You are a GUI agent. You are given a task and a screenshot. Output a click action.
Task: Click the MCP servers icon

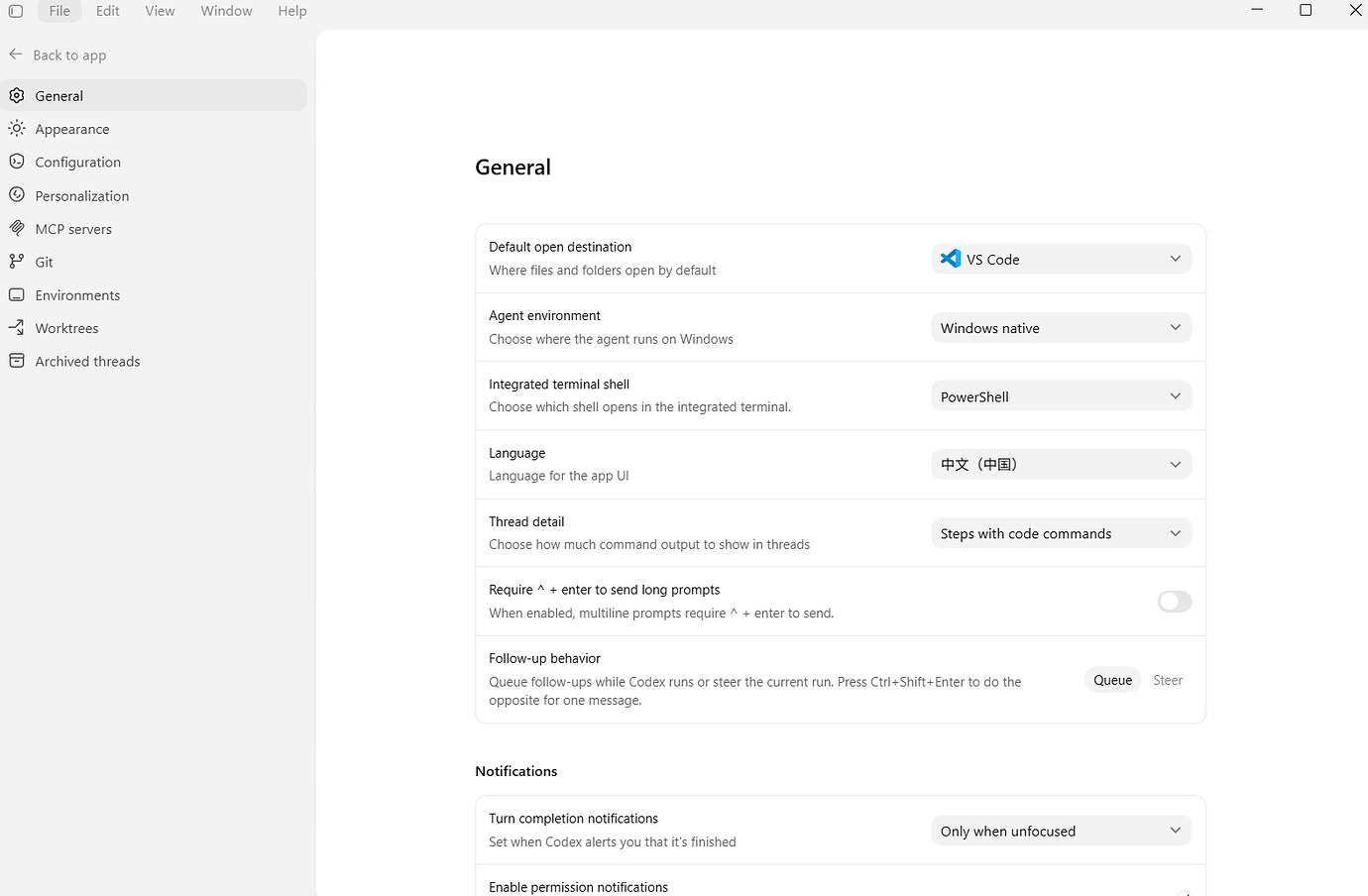[17, 227]
